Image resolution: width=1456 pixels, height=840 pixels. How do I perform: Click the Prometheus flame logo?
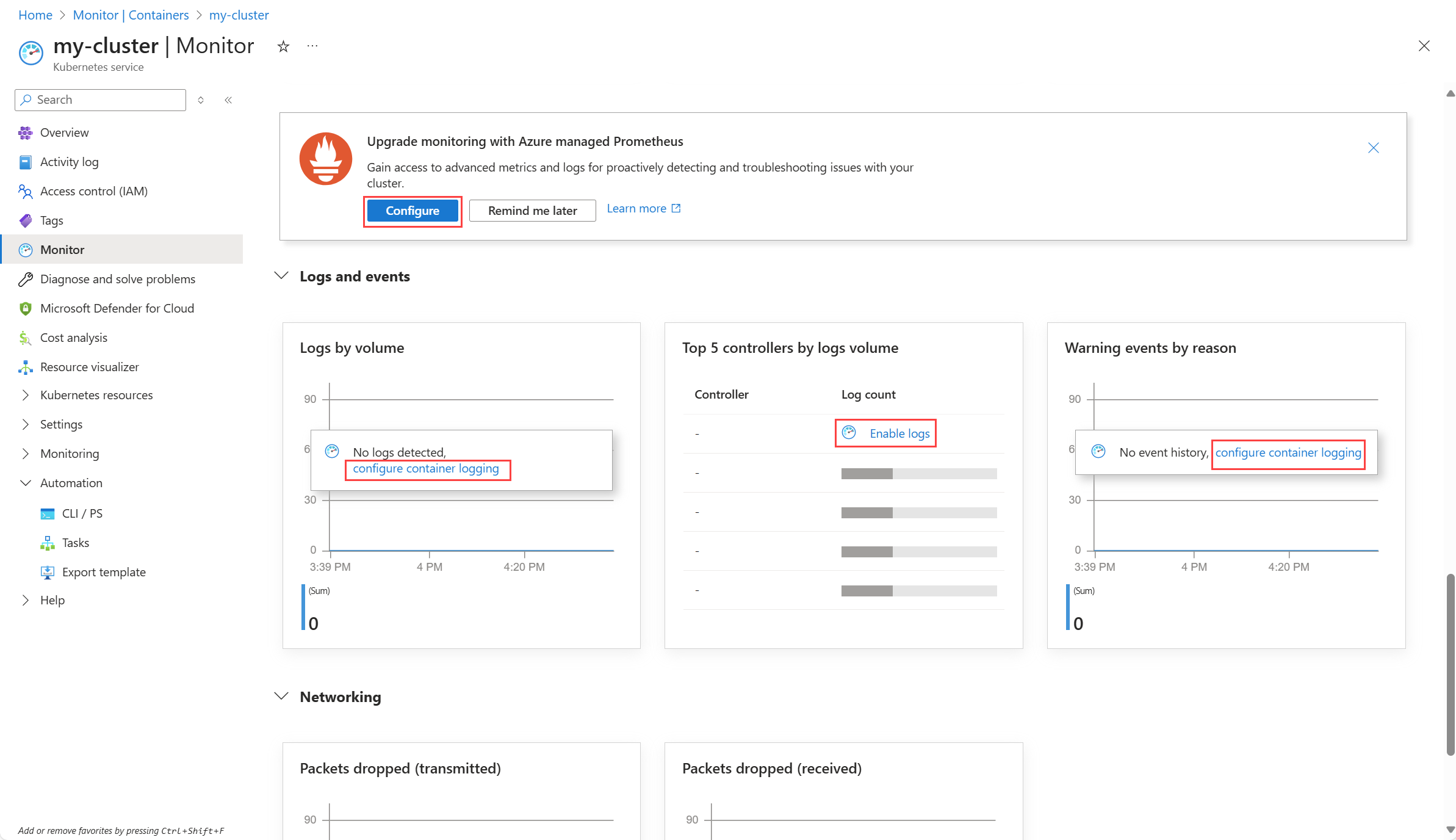tap(325, 159)
